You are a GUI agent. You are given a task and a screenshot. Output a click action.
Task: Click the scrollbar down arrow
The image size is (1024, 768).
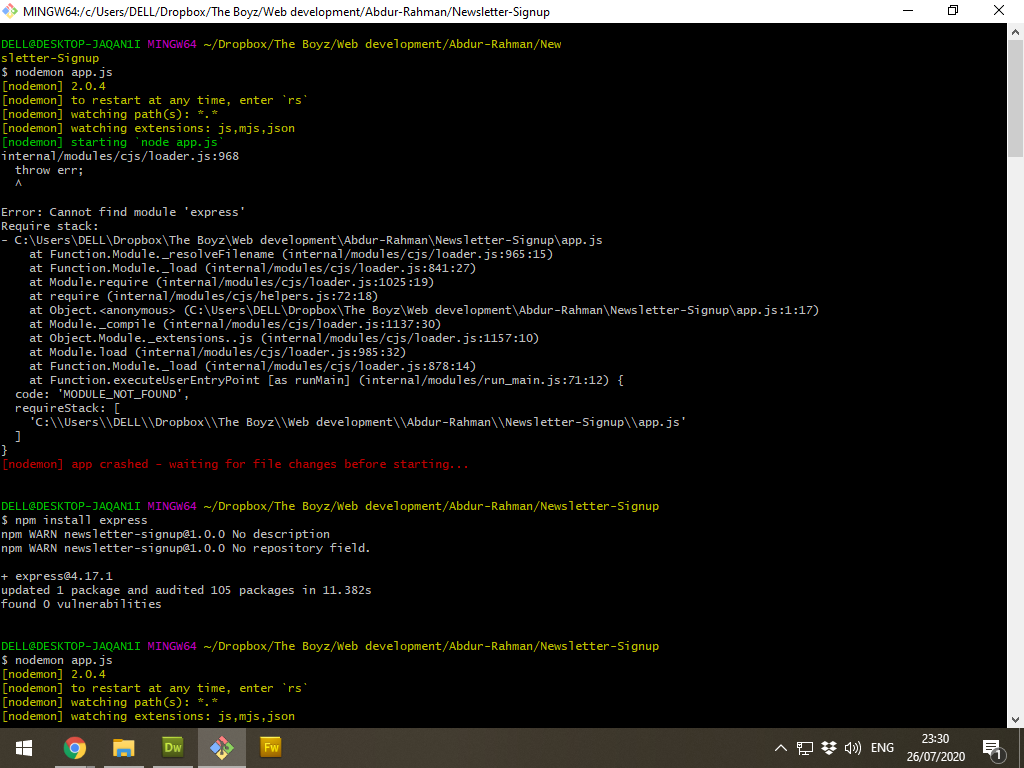pyautogui.click(x=1014, y=717)
